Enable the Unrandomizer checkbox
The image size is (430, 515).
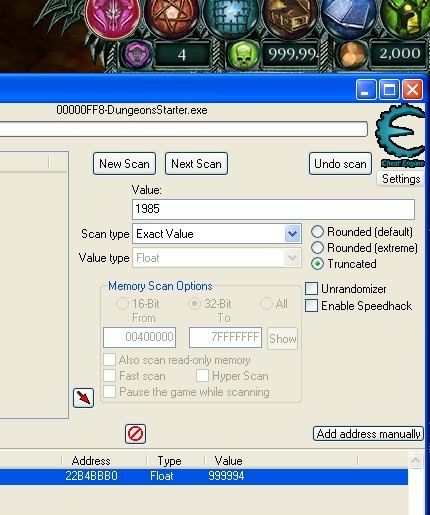[x=311, y=289]
